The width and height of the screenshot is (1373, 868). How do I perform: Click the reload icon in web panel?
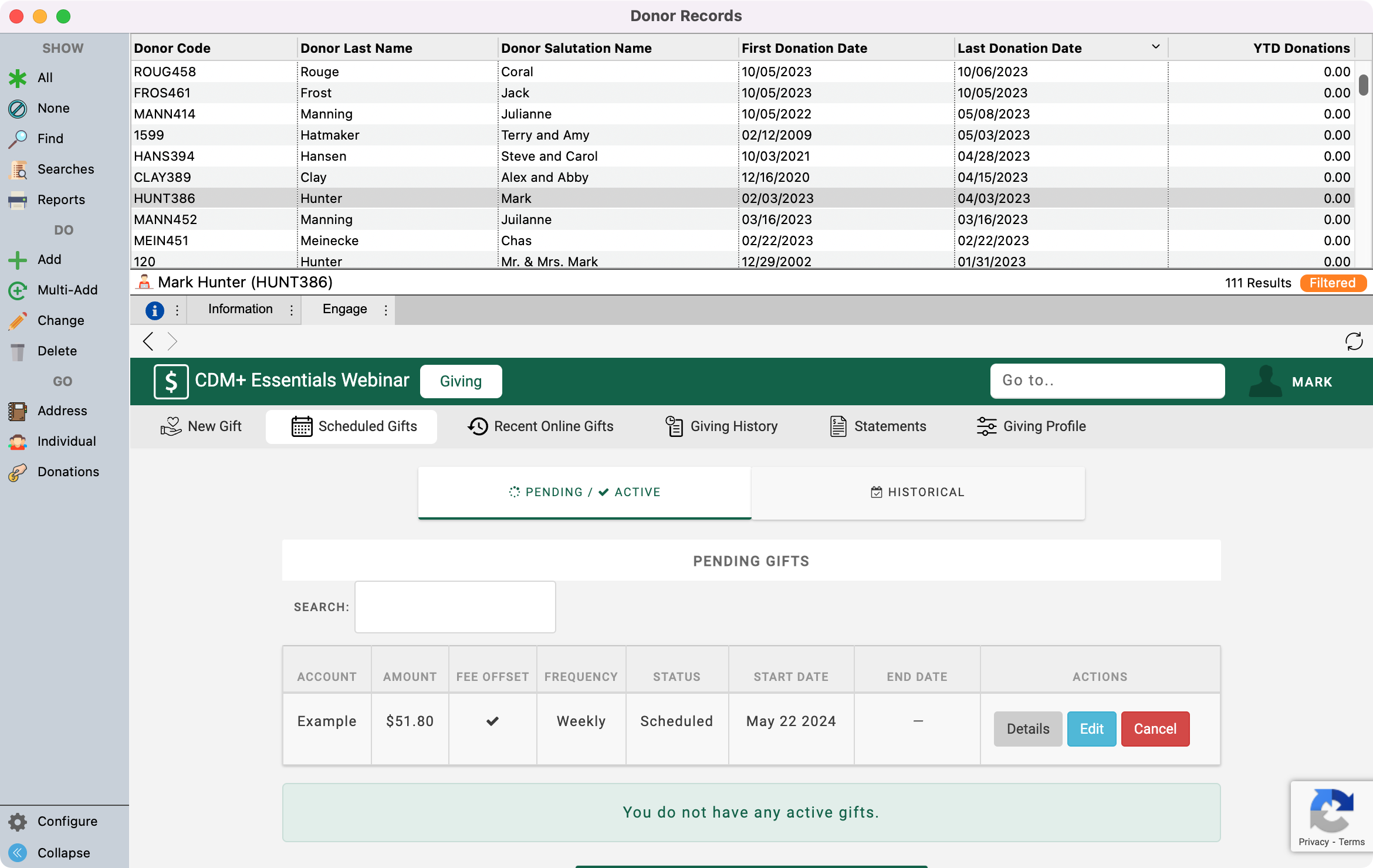tap(1354, 341)
